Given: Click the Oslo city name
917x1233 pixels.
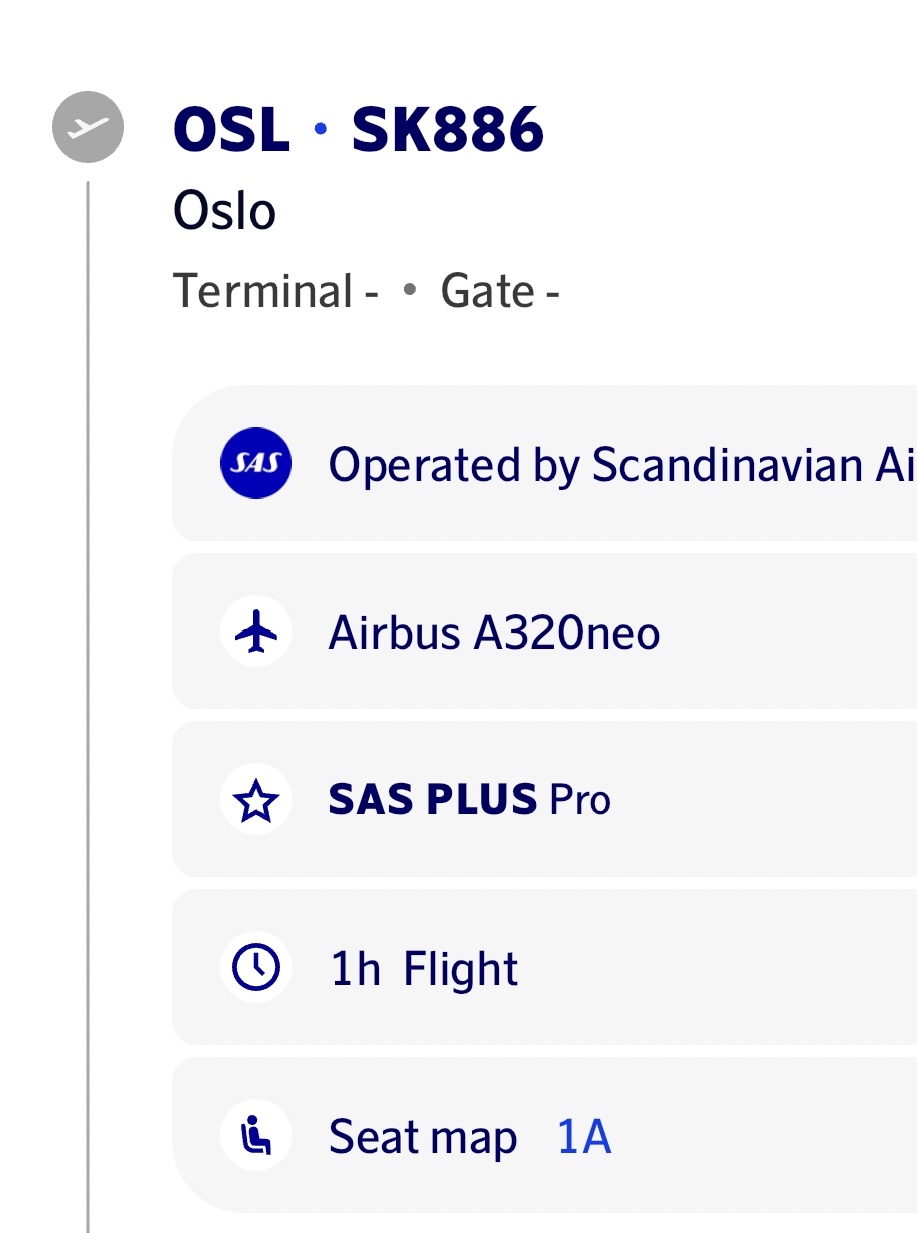Looking at the screenshot, I should point(224,211).
